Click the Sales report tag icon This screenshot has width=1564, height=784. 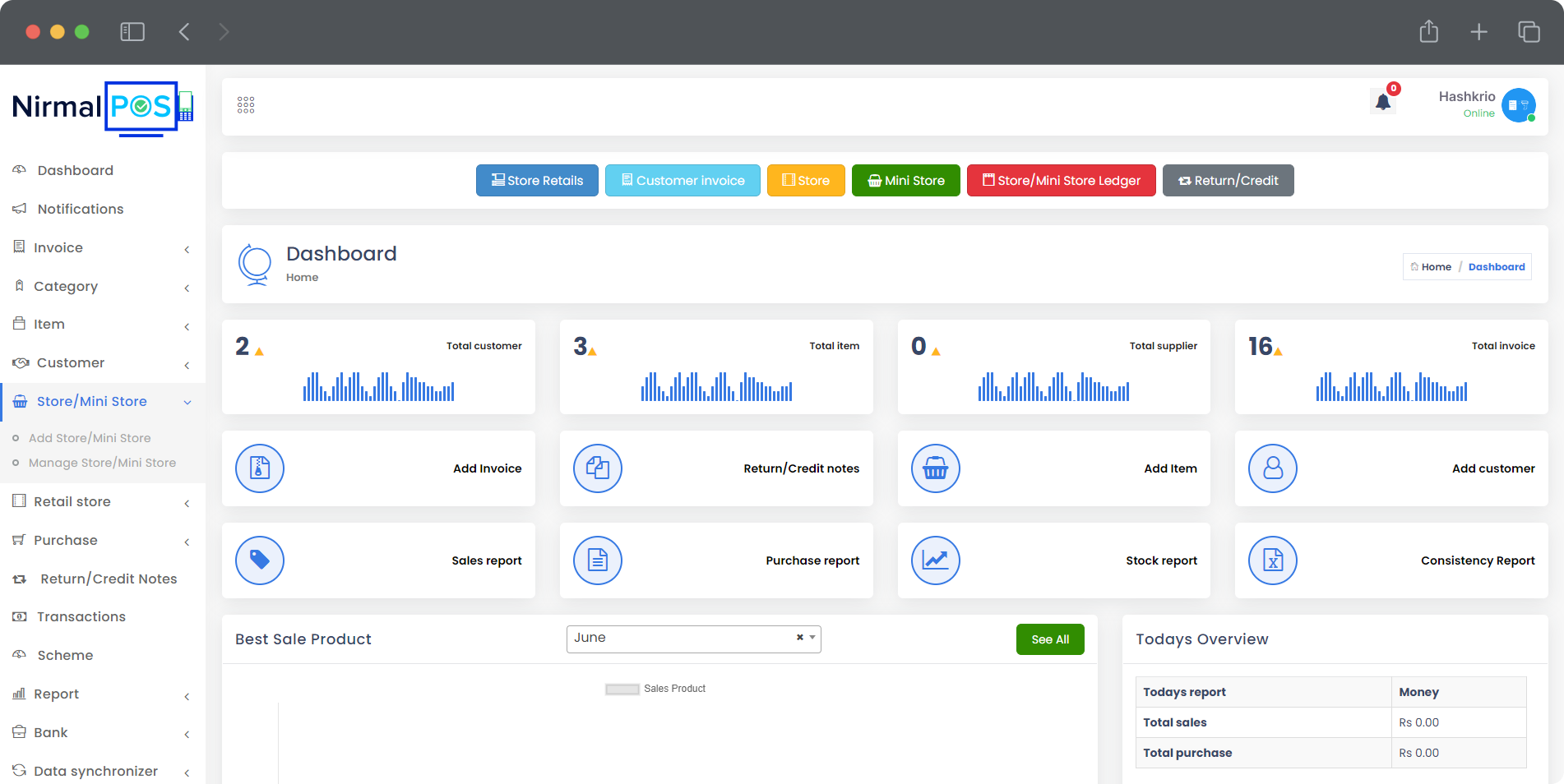click(x=260, y=560)
